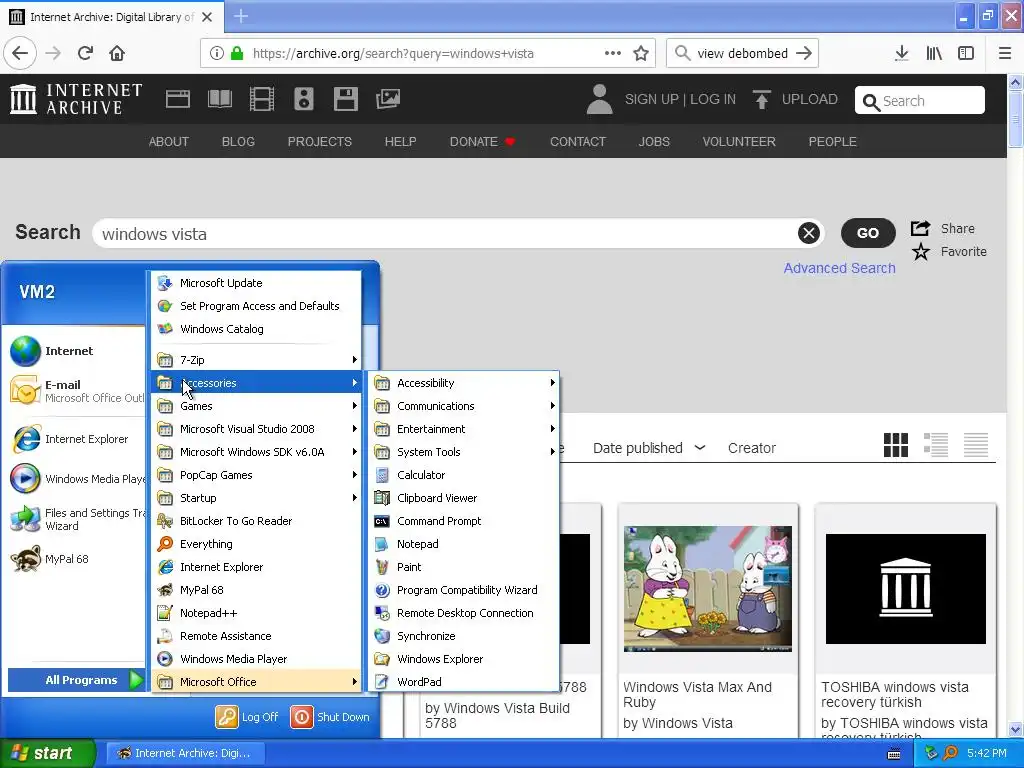Launch Windows Explorer from Accessories
The width and height of the screenshot is (1024, 768).
463,659
